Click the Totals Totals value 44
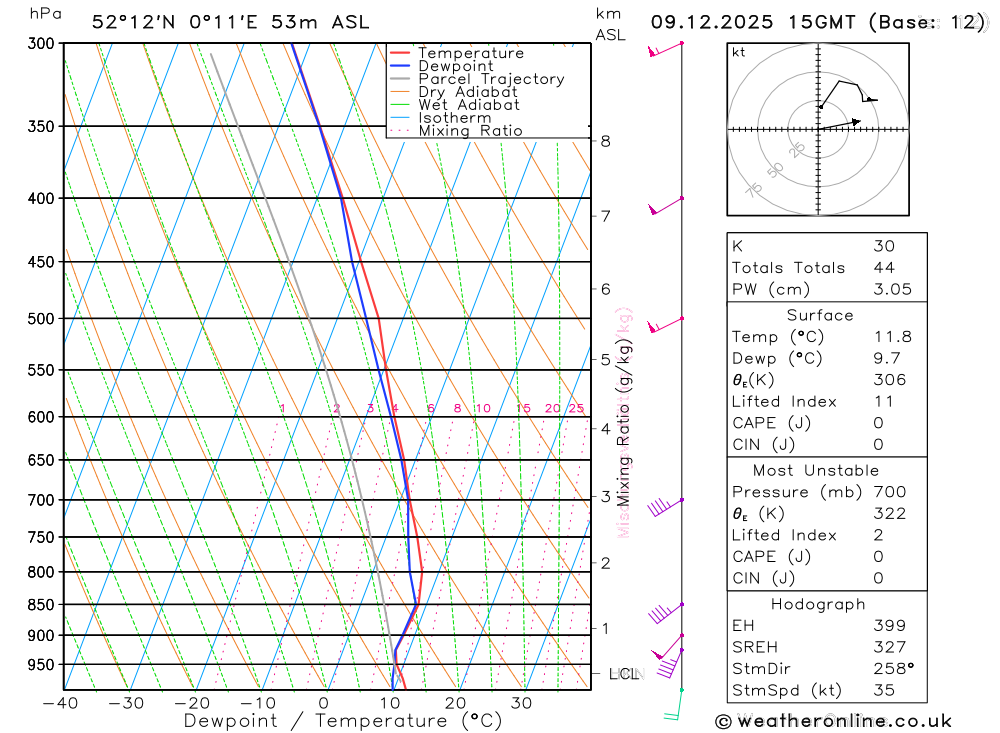This screenshot has width=1000, height=733. (885, 268)
